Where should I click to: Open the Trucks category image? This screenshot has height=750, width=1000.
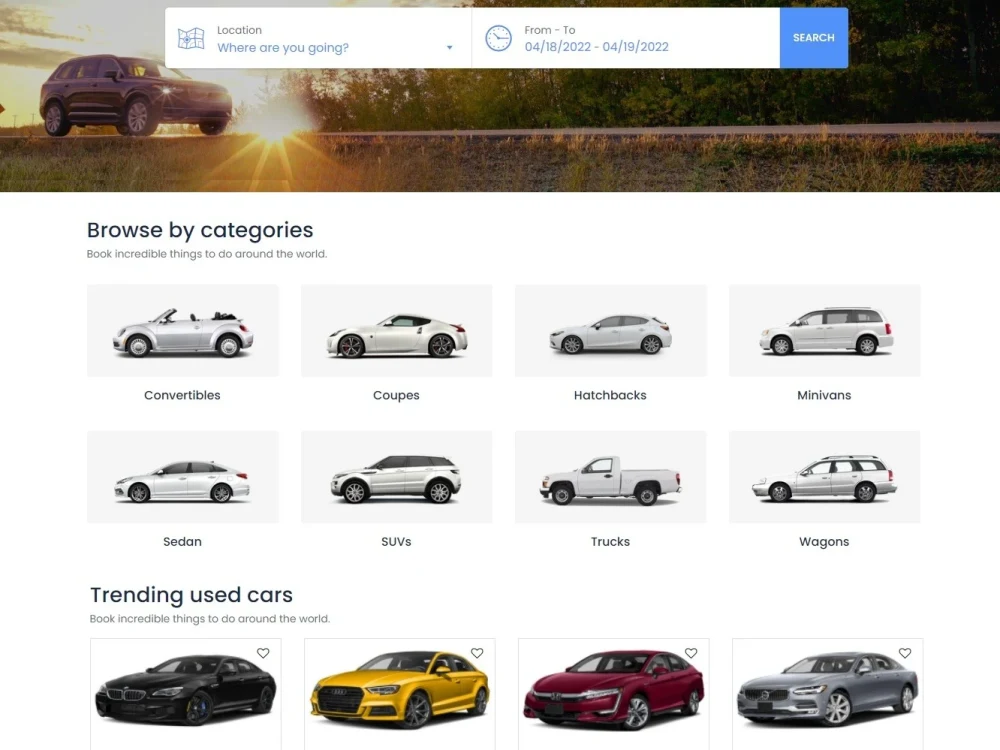click(611, 477)
